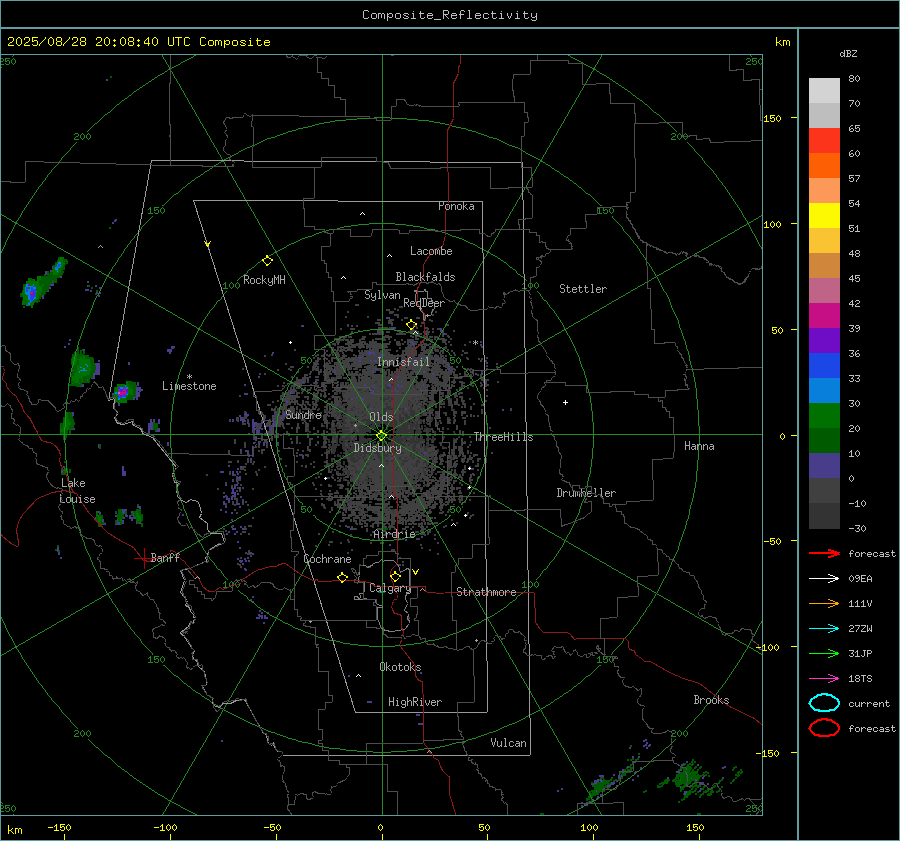
Task: Click the Calgary city label
Action: (390, 588)
